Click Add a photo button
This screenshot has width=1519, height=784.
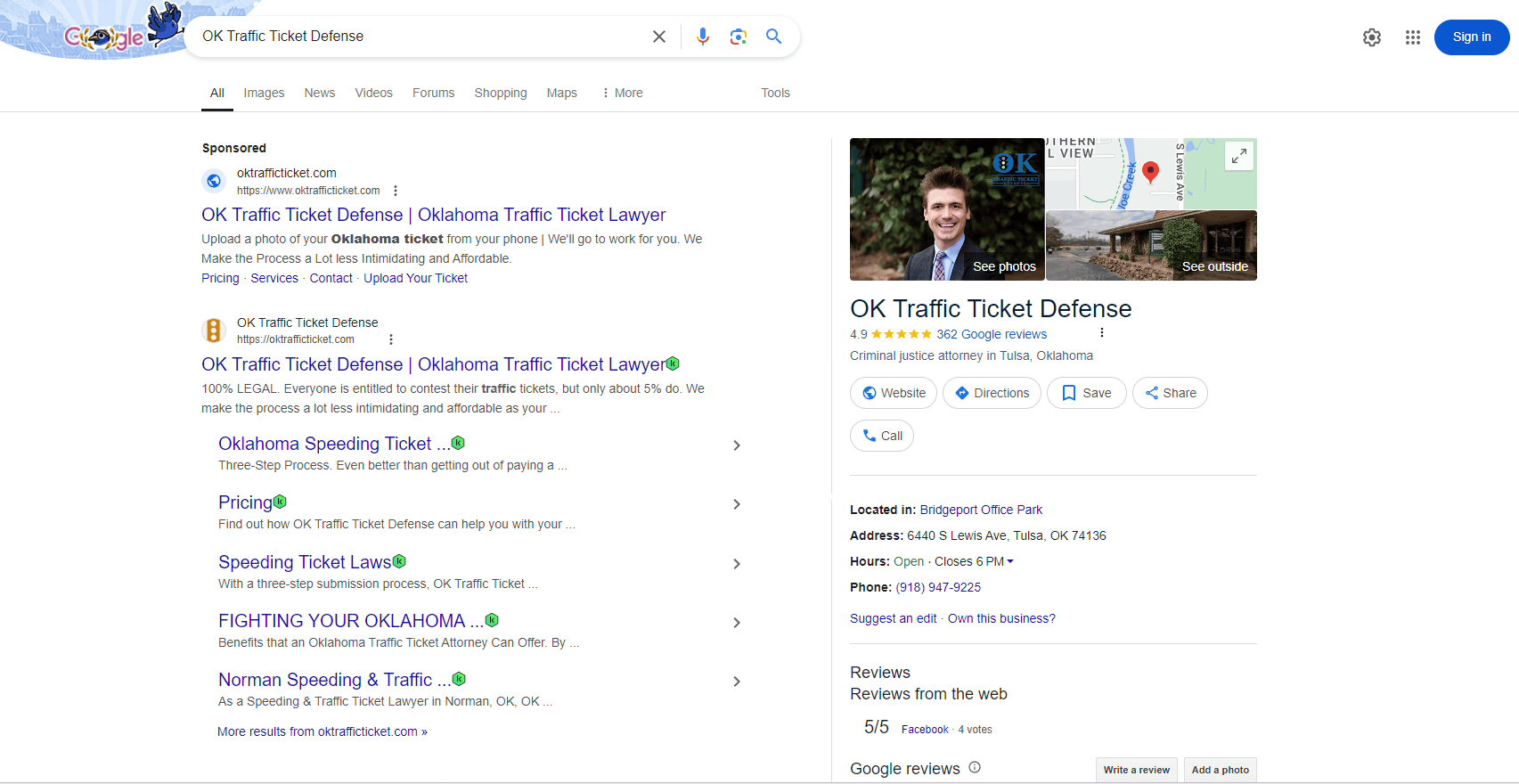coord(1221,770)
